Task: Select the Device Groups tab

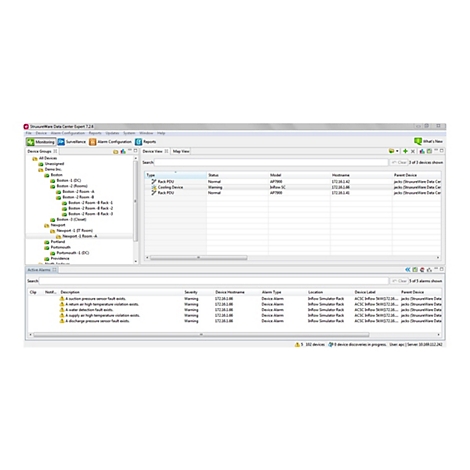Action: 42,151
